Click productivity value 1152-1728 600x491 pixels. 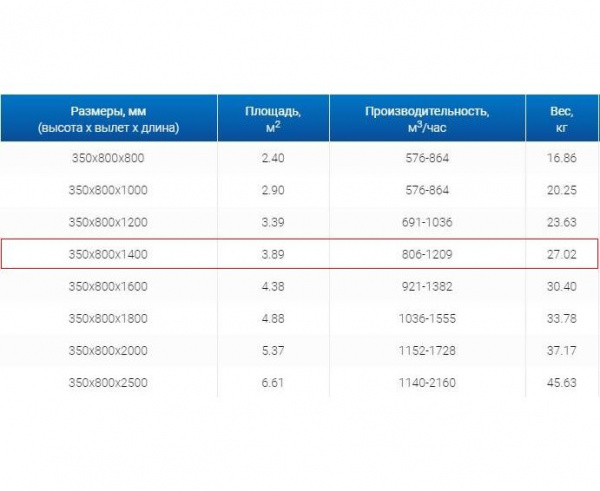click(x=427, y=351)
